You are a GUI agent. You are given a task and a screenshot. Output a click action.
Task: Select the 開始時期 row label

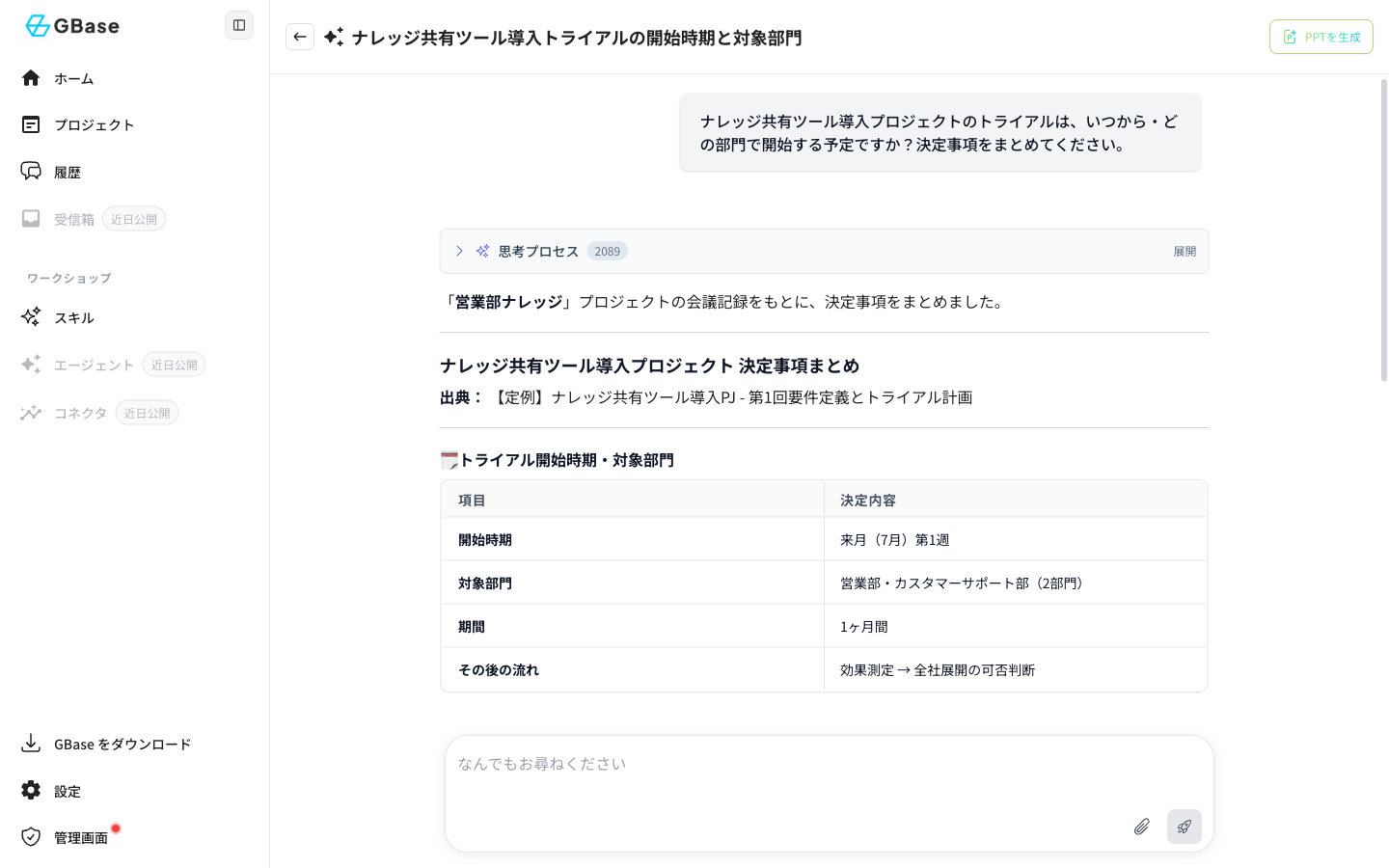485,540
